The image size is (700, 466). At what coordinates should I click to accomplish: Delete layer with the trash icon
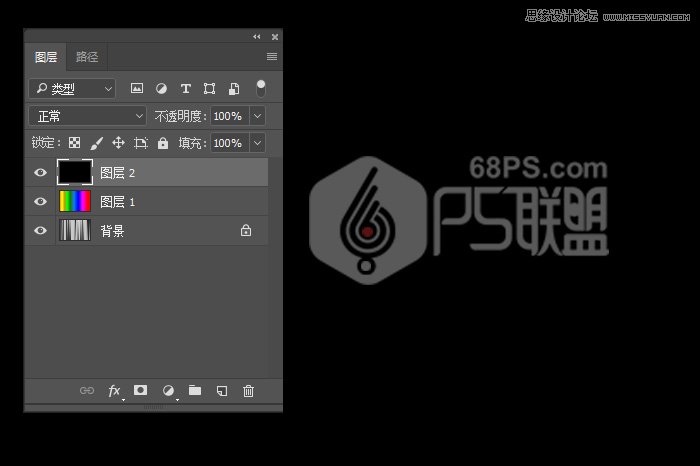tap(249, 391)
